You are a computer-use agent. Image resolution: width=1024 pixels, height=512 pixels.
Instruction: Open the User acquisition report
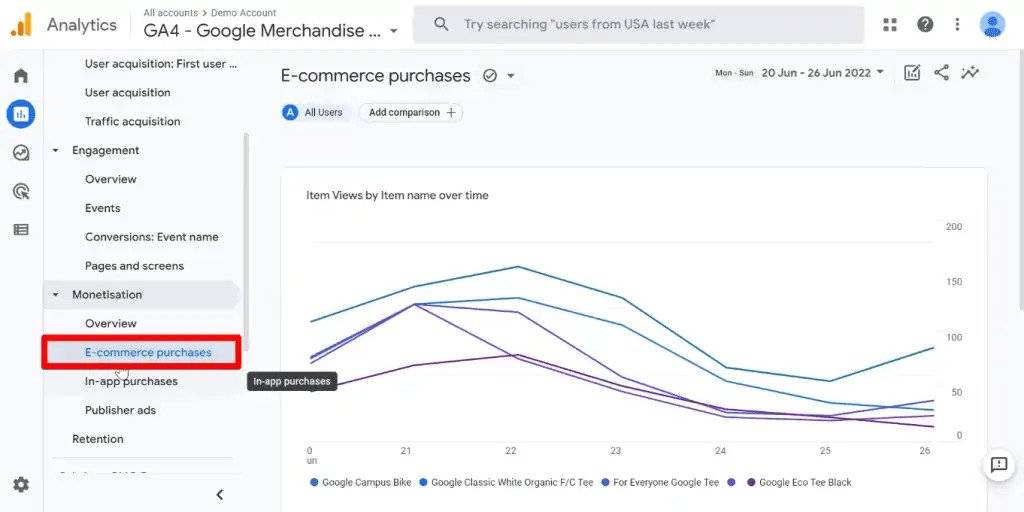tap(127, 92)
